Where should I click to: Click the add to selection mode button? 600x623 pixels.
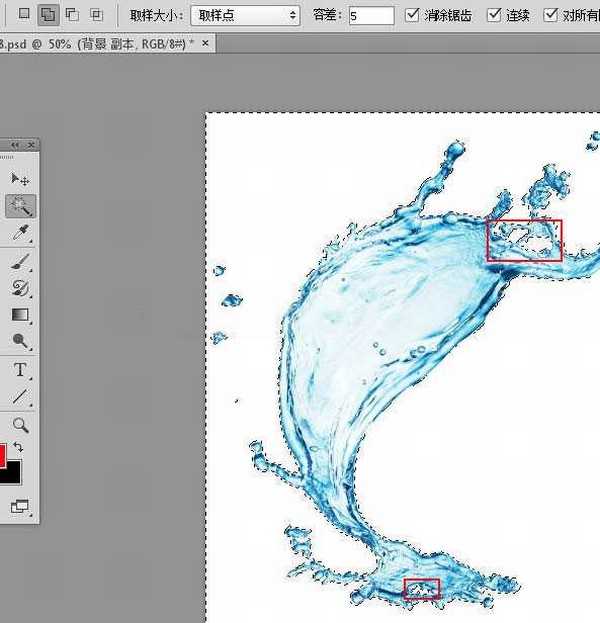pos(47,15)
